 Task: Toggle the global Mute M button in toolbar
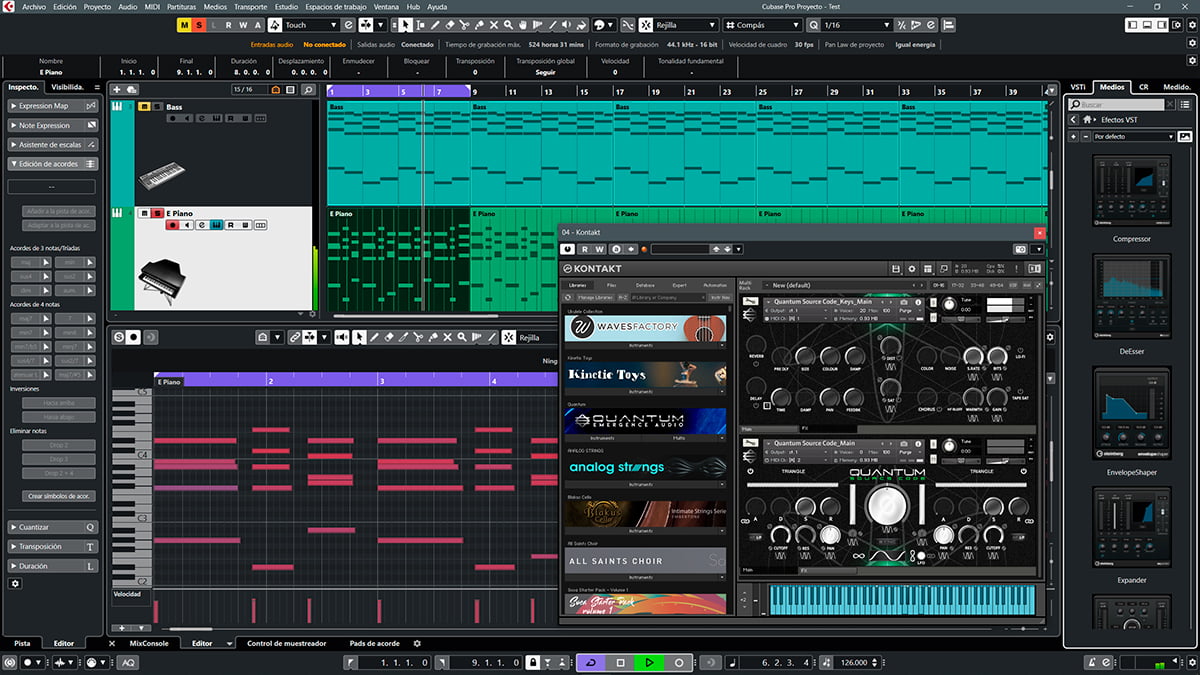(x=185, y=24)
